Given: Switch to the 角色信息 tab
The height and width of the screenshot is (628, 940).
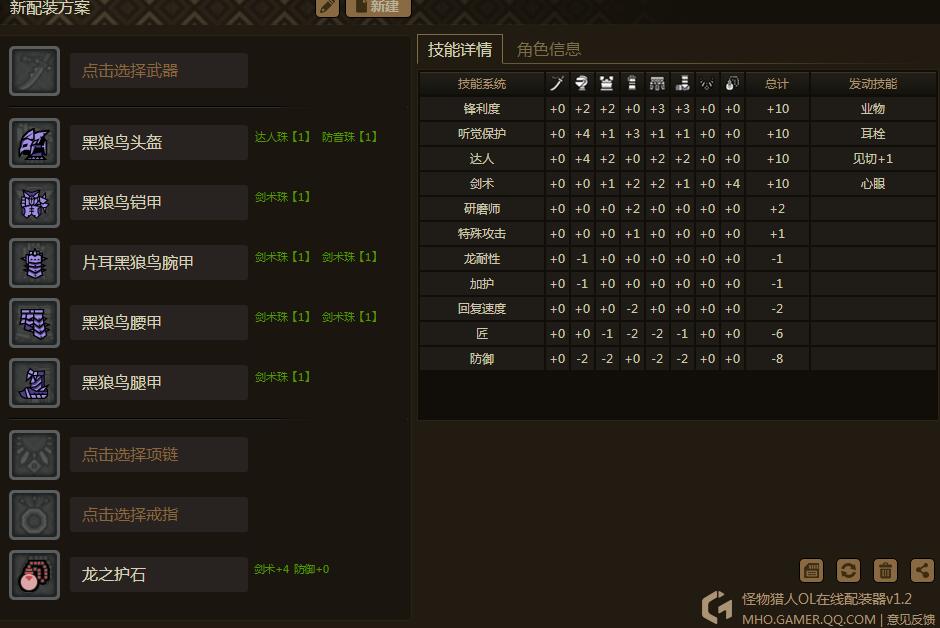Looking at the screenshot, I should [549, 49].
